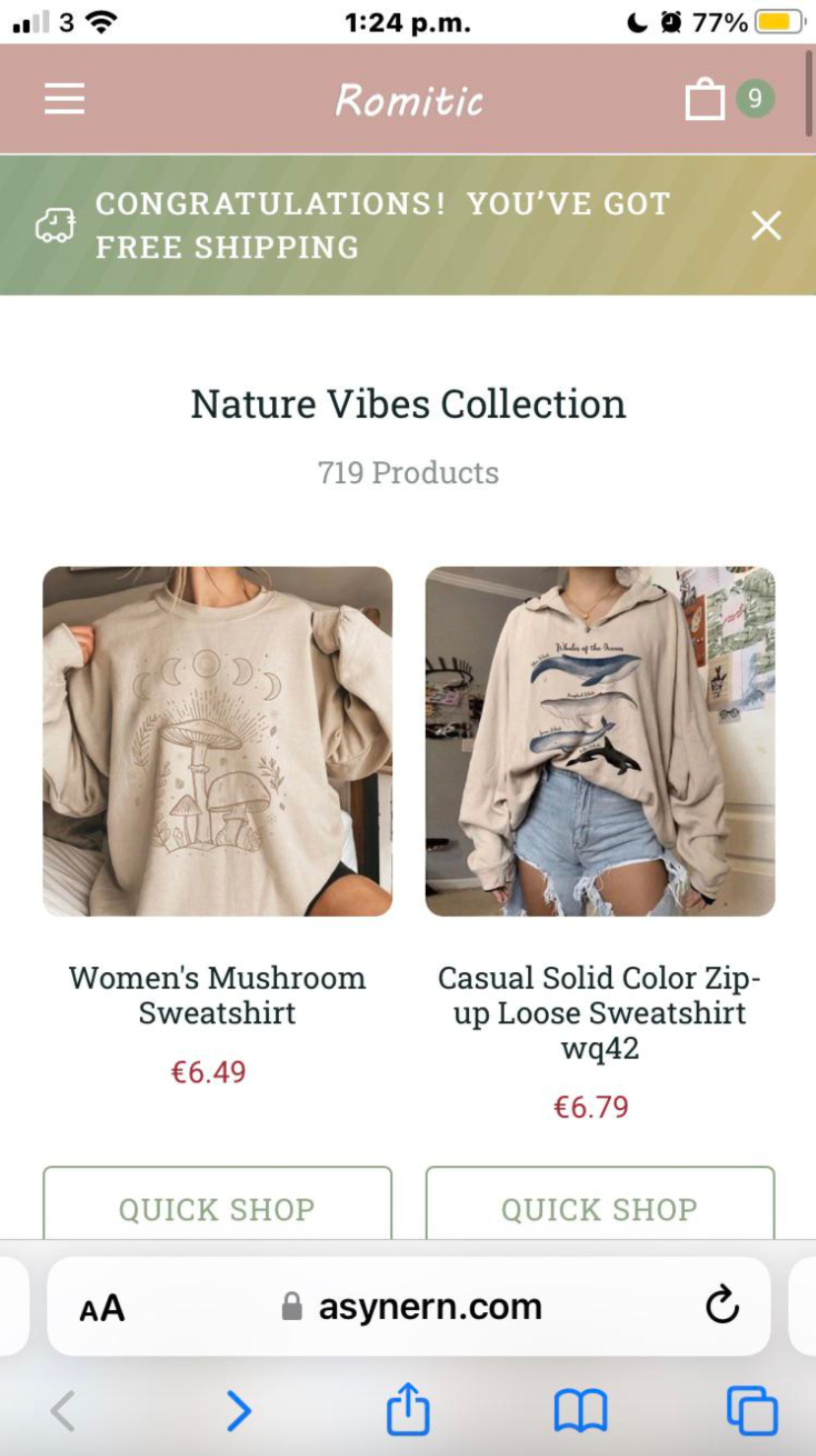This screenshot has width=816, height=1456.
Task: Tap the green cart count badge
Action: (755, 98)
